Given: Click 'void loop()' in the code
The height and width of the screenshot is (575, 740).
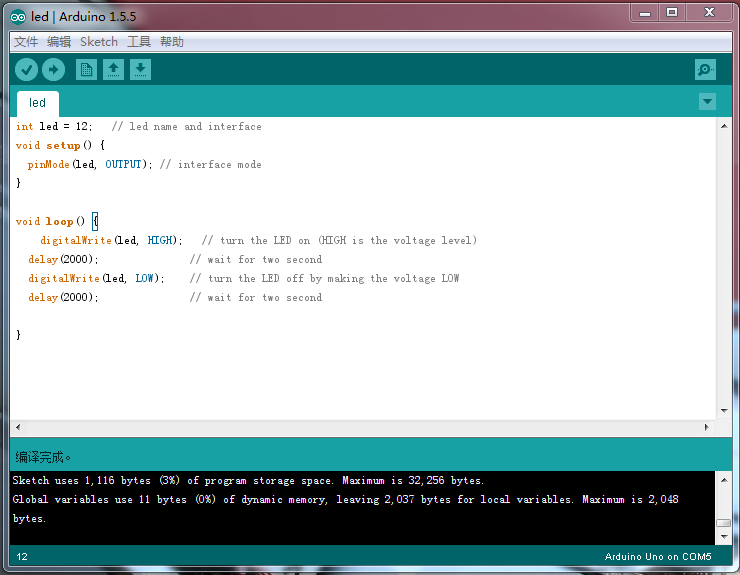Looking at the screenshot, I should click(x=50, y=221).
